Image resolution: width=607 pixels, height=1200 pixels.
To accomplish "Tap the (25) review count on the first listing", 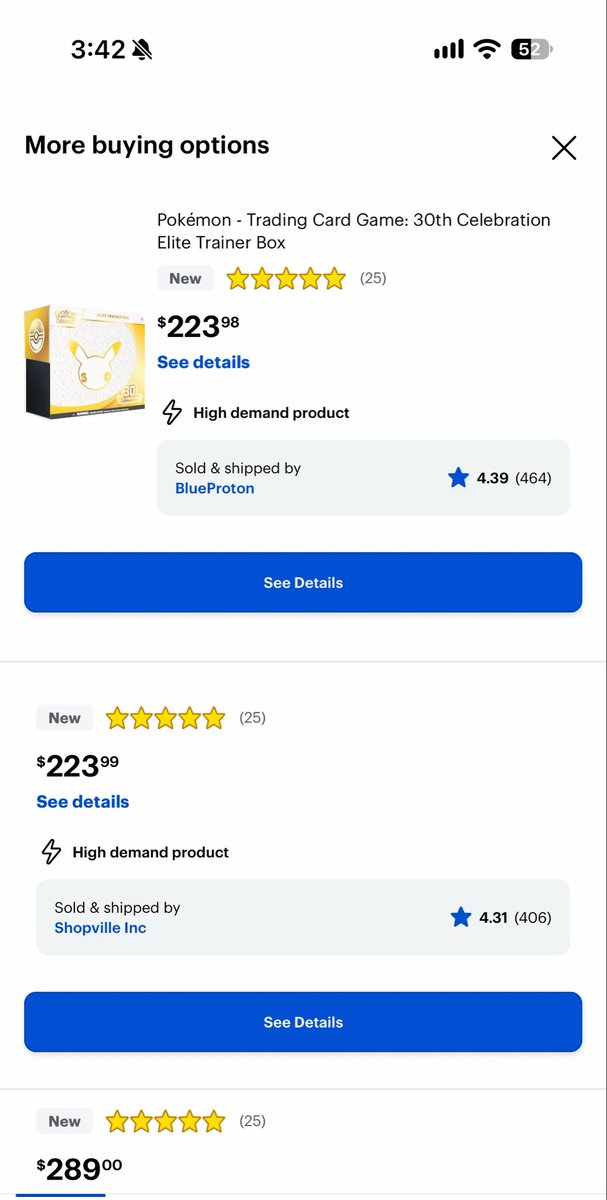I will tap(373, 278).
